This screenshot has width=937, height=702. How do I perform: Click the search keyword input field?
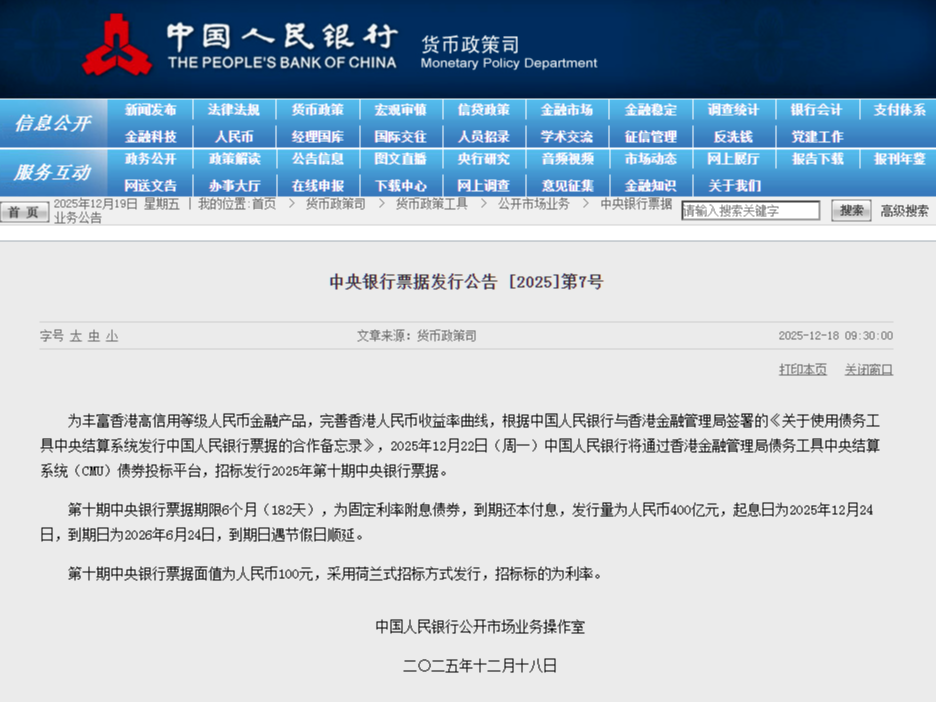(x=750, y=211)
